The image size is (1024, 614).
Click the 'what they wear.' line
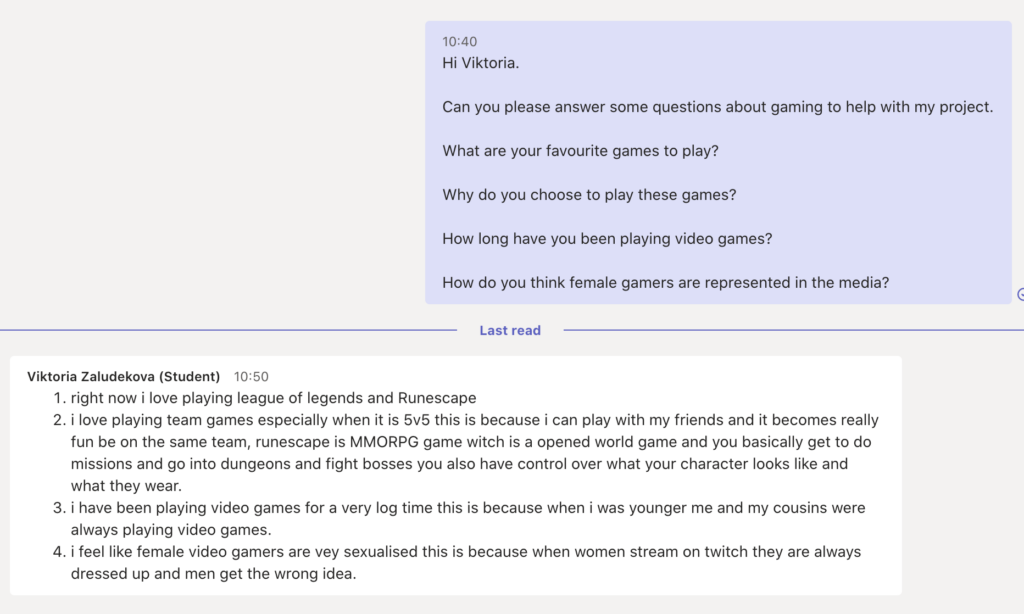click(x=126, y=486)
